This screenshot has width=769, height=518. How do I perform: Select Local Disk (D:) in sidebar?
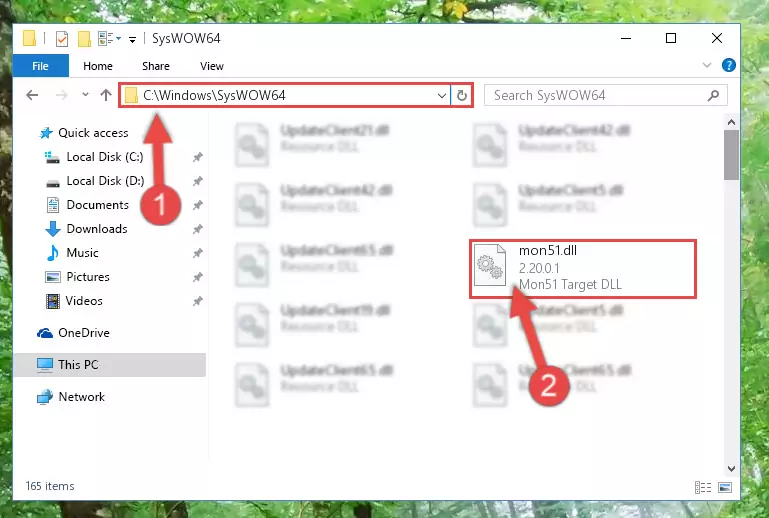[x=105, y=181]
